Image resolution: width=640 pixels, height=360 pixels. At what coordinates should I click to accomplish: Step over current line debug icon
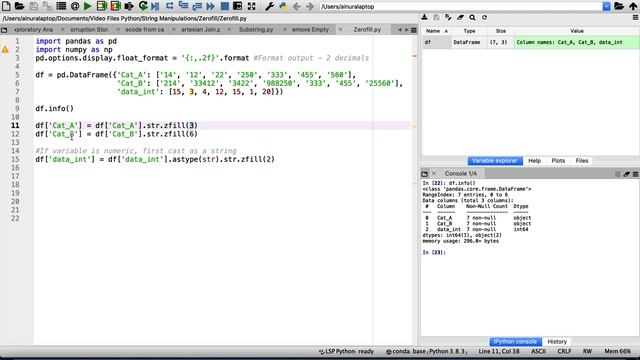pyautogui.click(x=169, y=6)
